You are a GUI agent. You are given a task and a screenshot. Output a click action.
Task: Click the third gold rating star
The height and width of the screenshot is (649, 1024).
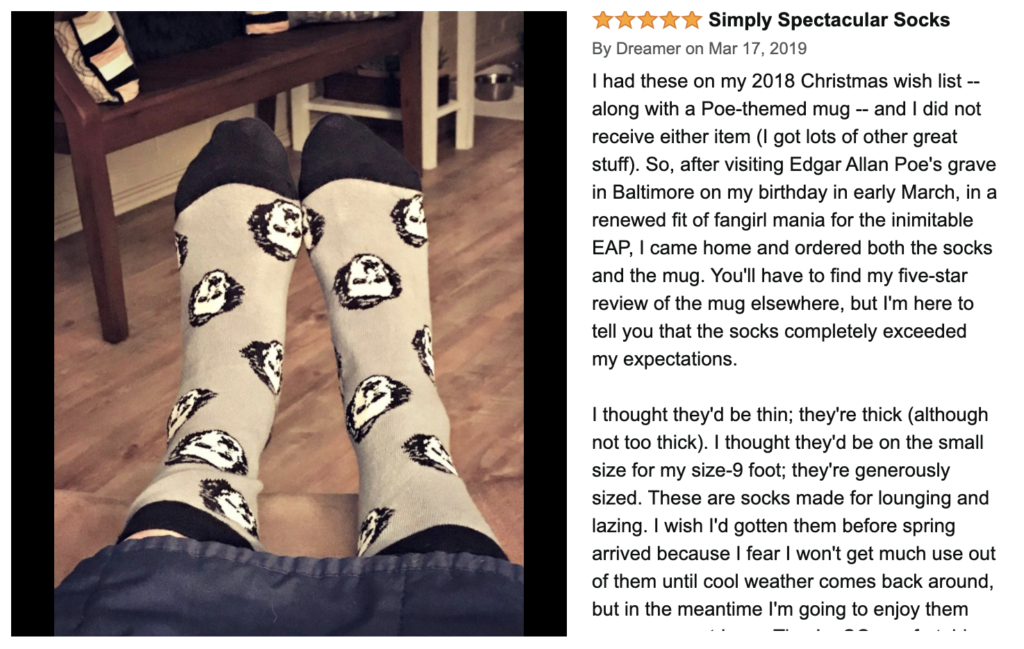647,20
